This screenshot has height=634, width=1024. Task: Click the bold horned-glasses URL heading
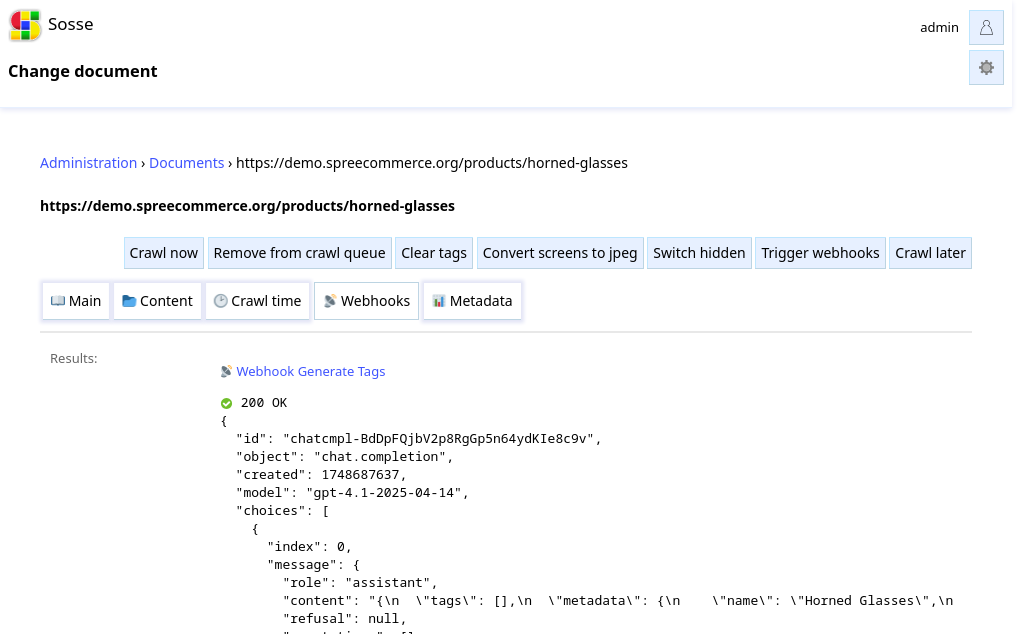click(x=248, y=206)
